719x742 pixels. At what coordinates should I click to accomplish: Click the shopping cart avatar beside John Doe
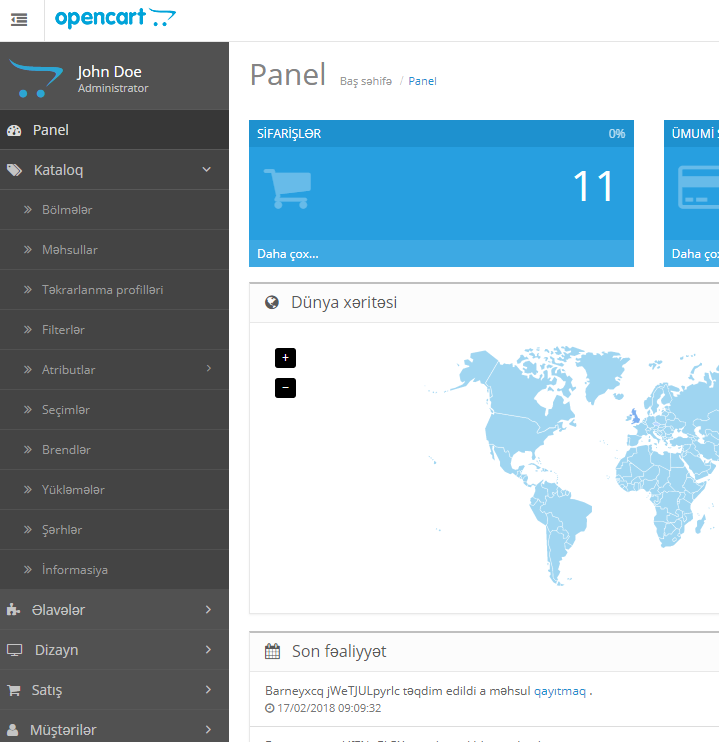[36, 79]
